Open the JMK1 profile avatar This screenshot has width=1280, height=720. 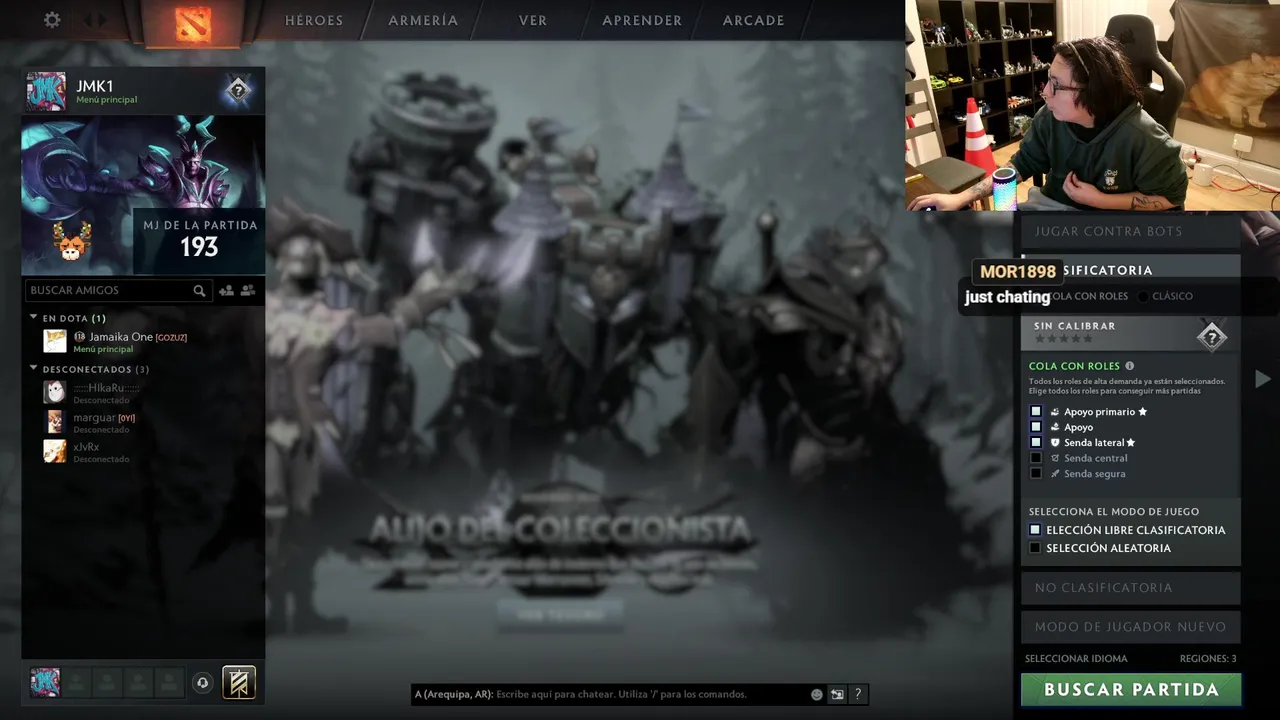pos(46,91)
